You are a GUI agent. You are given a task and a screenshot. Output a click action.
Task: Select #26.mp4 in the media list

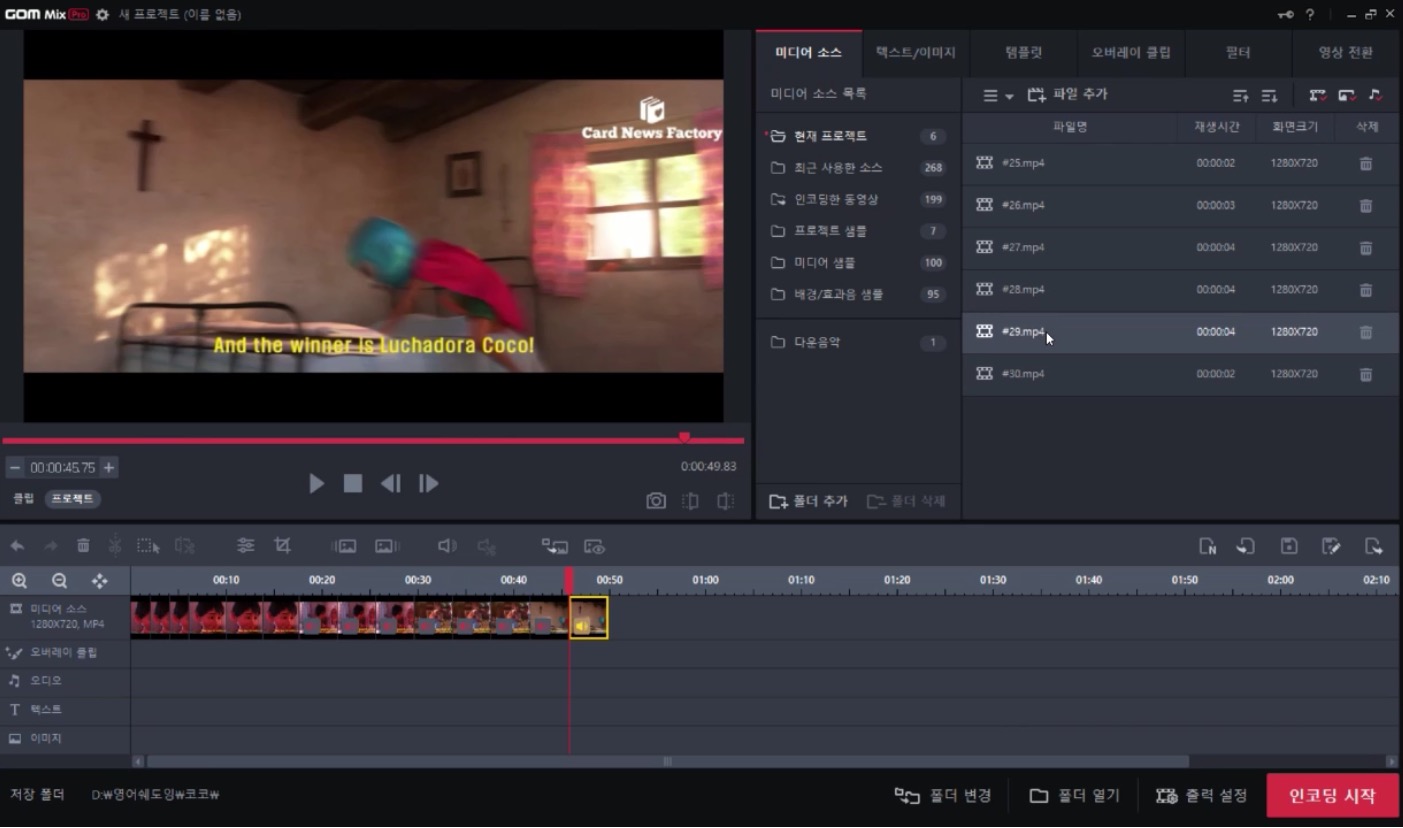(1180, 205)
